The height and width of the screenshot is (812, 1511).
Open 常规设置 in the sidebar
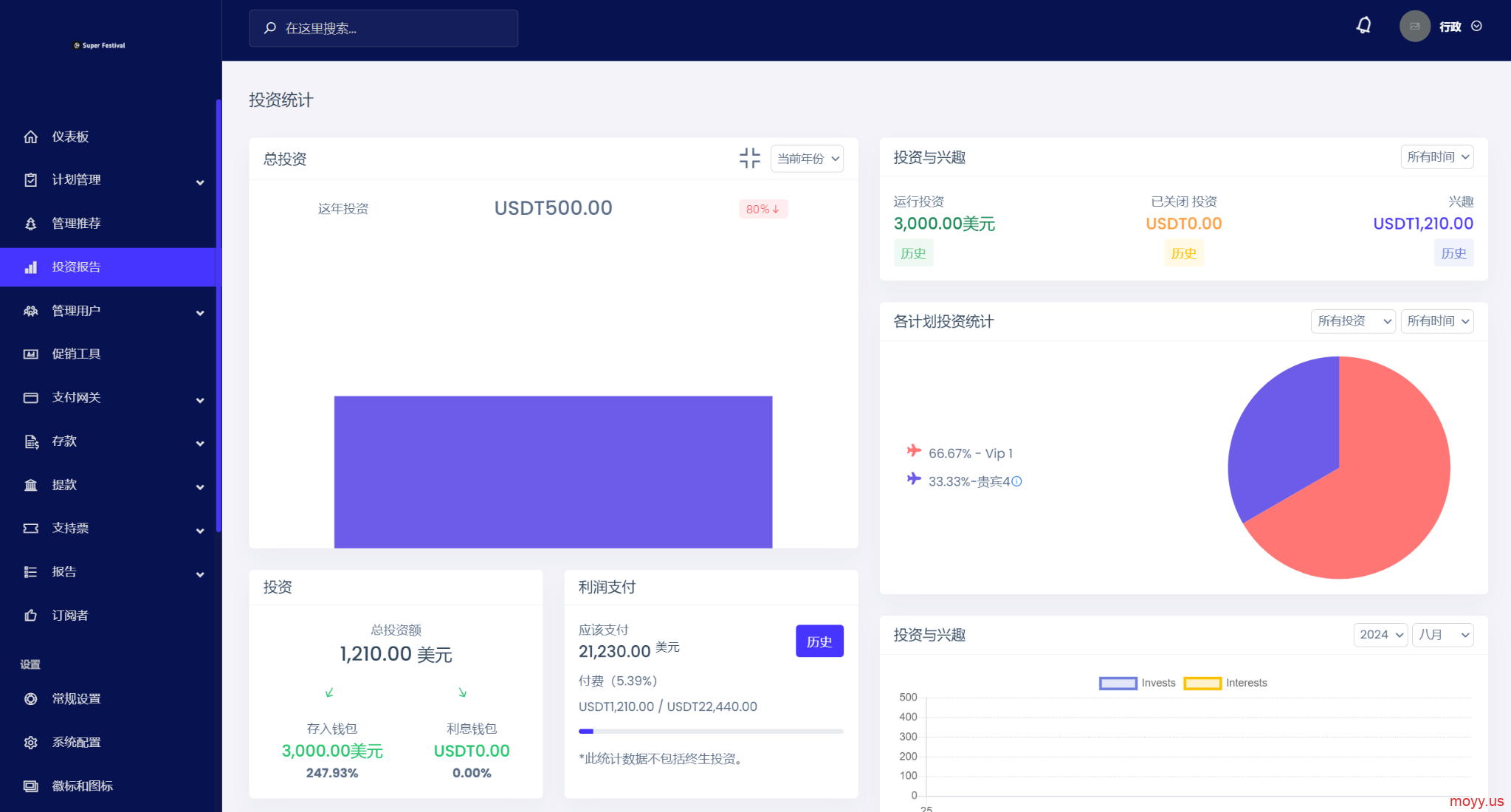click(108, 699)
